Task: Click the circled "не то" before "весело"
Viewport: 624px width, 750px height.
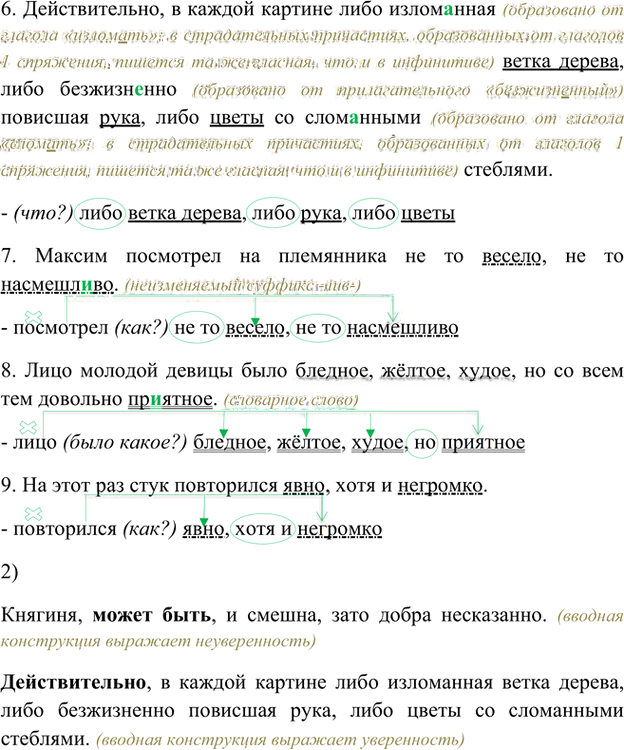Action: click(x=197, y=328)
